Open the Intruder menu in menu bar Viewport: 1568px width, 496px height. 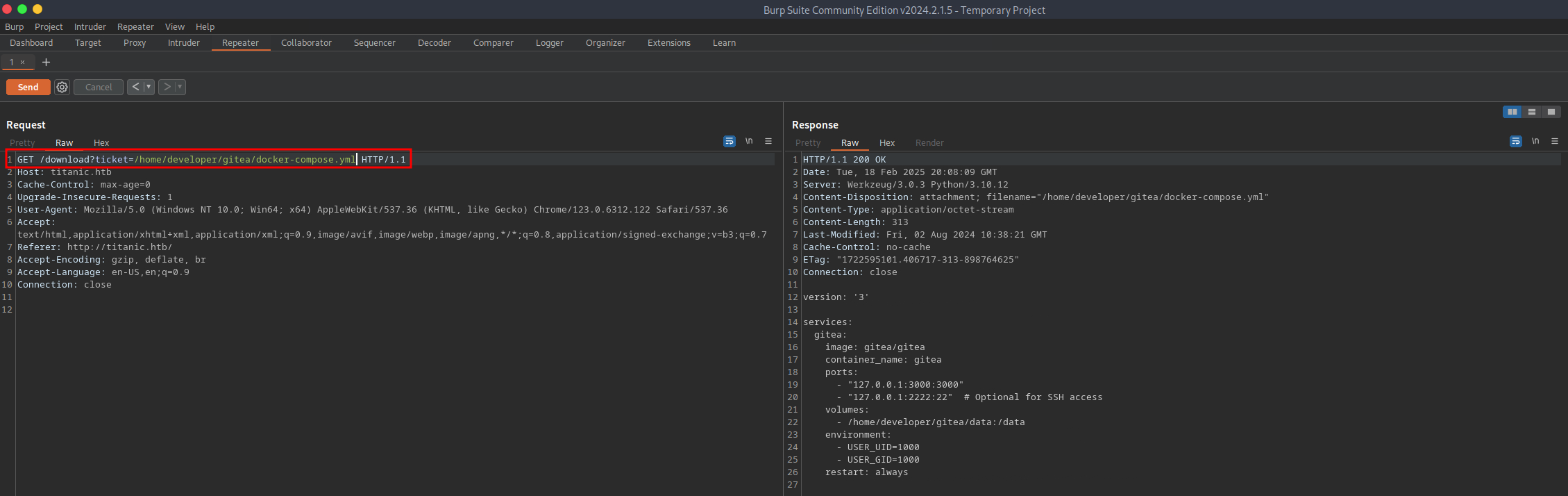[90, 26]
